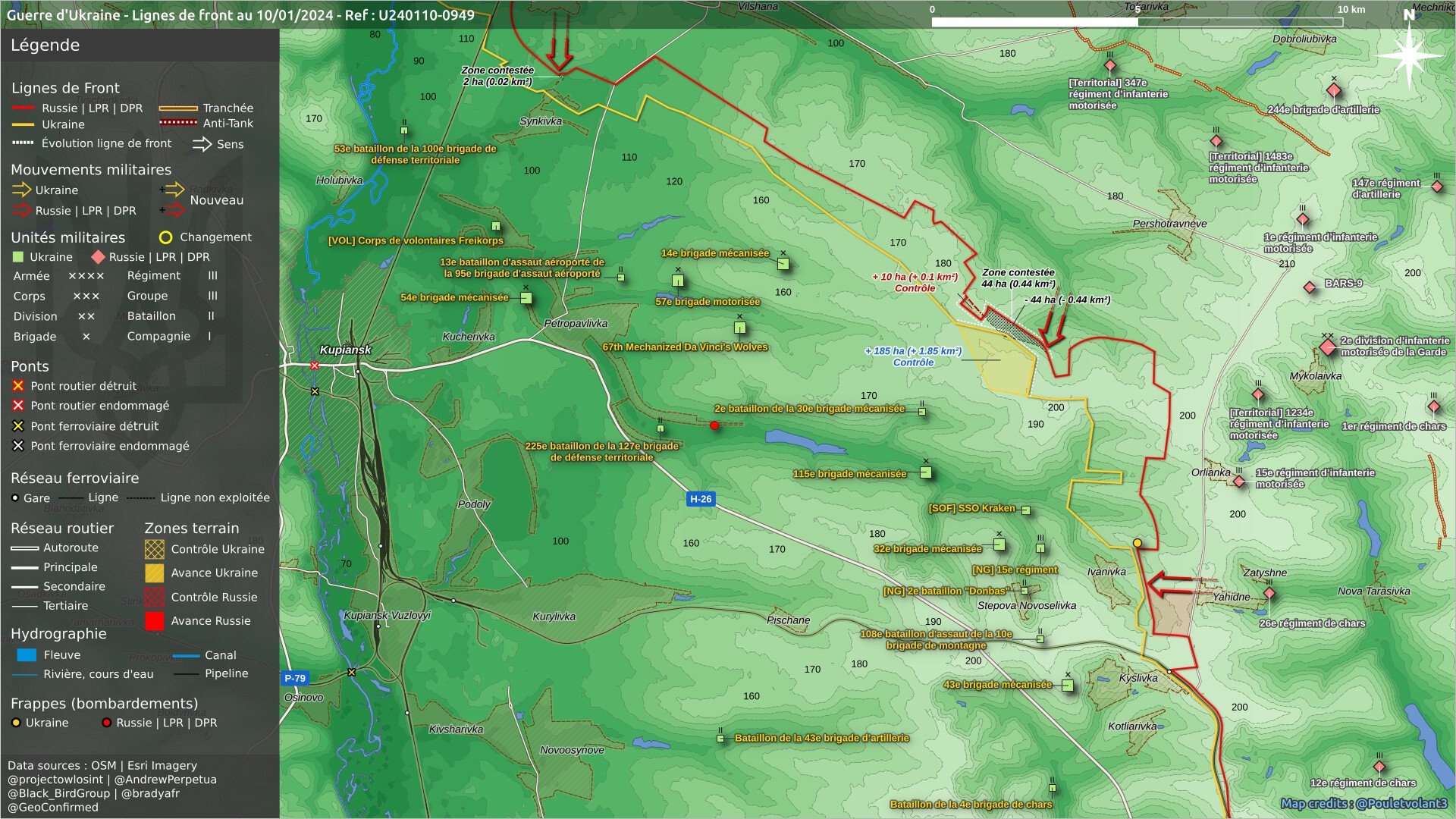
Task: Click the Novoosynove village label
Action: tap(572, 750)
